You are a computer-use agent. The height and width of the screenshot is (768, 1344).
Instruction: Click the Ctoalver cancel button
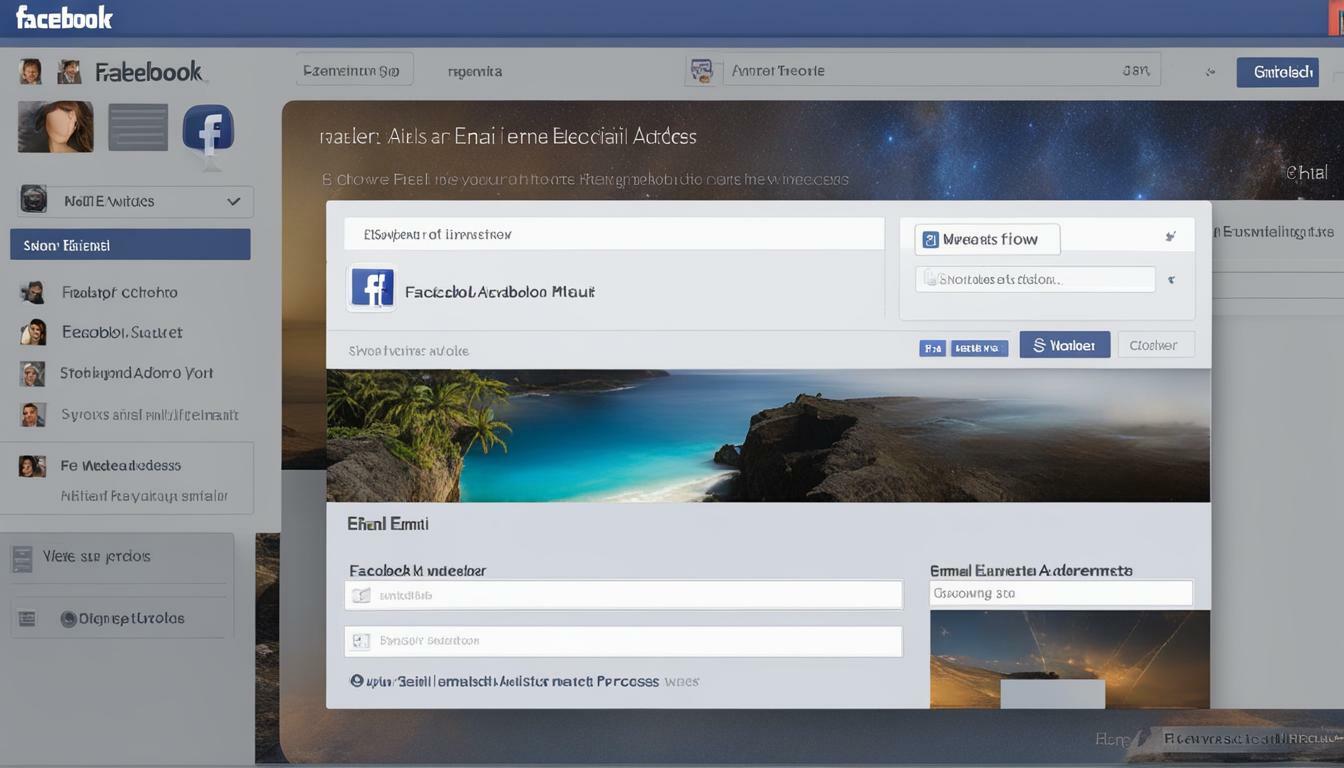pos(1155,345)
